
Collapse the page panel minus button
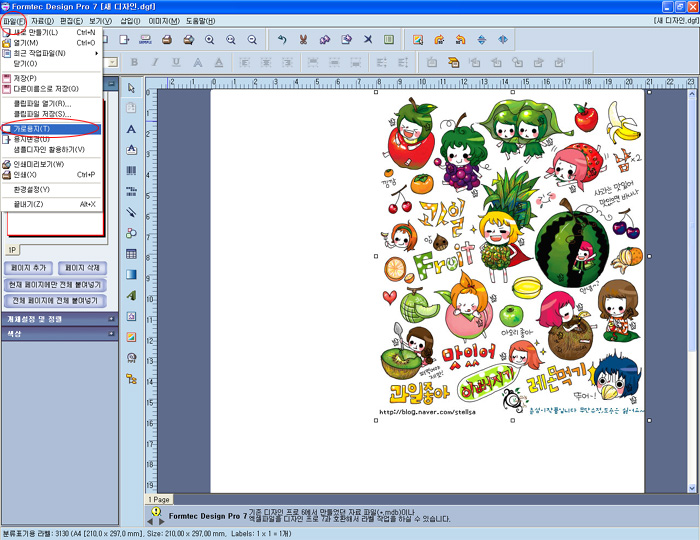[x=111, y=83]
